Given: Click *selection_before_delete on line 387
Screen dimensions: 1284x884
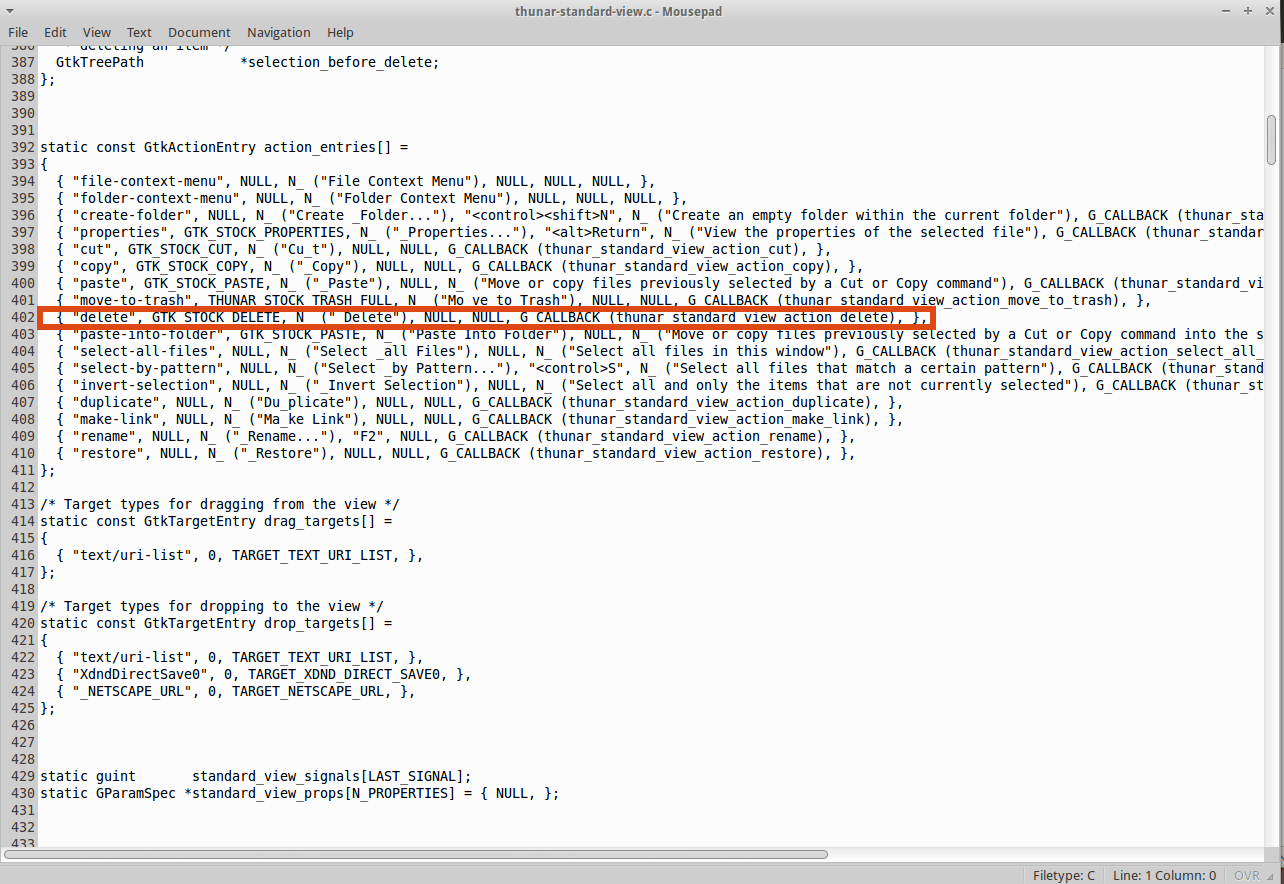Looking at the screenshot, I should pyautogui.click(x=336, y=62).
